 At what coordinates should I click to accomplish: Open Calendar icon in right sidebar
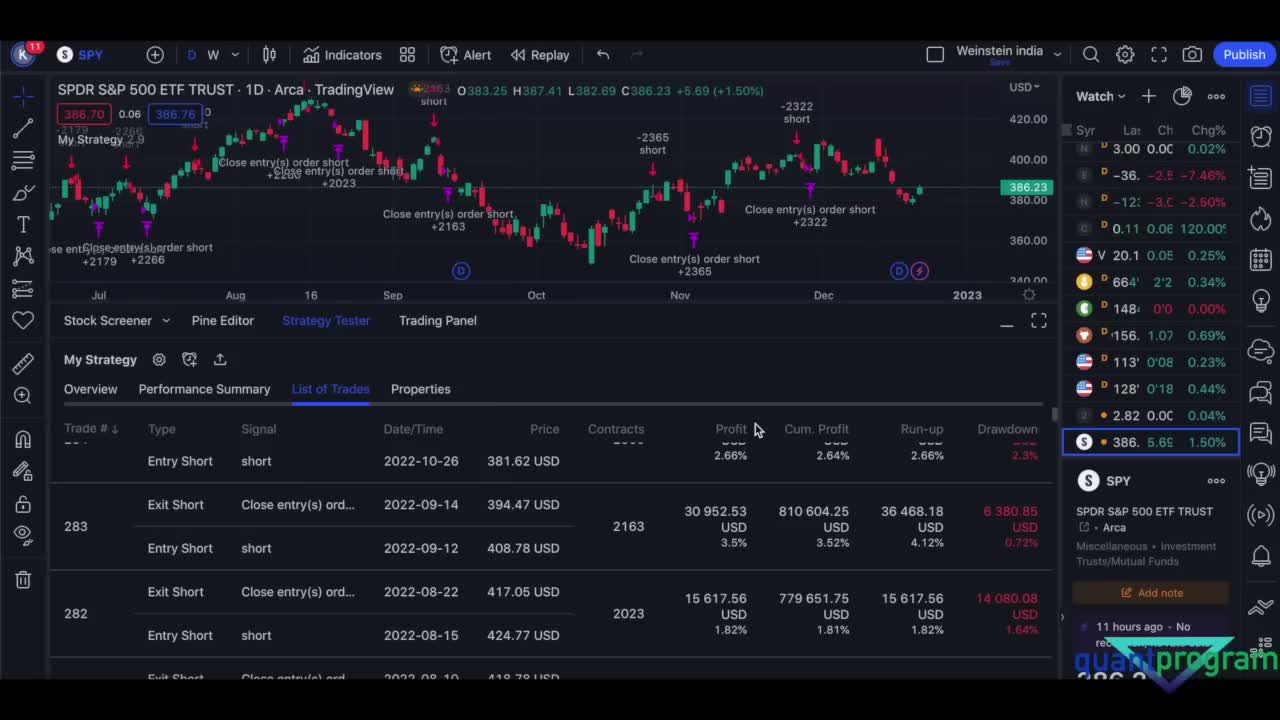[x=1261, y=260]
